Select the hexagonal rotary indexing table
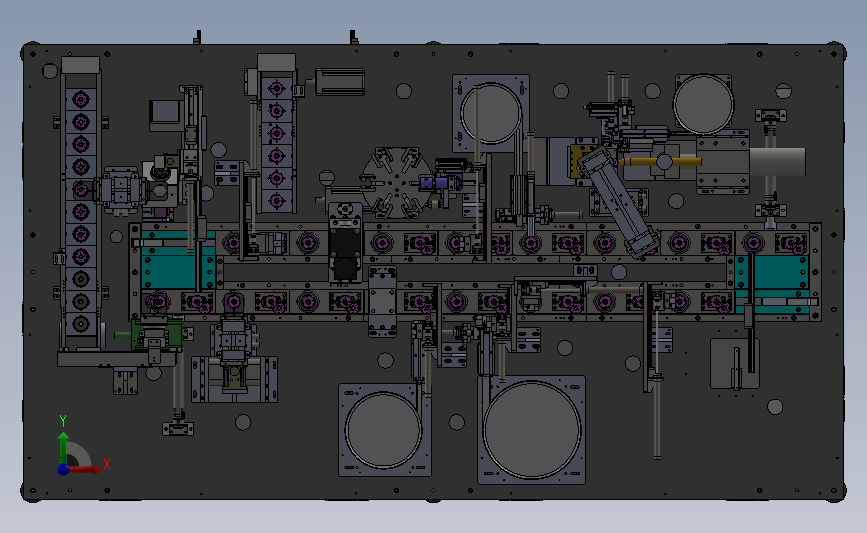This screenshot has width=867, height=533. 396,182
